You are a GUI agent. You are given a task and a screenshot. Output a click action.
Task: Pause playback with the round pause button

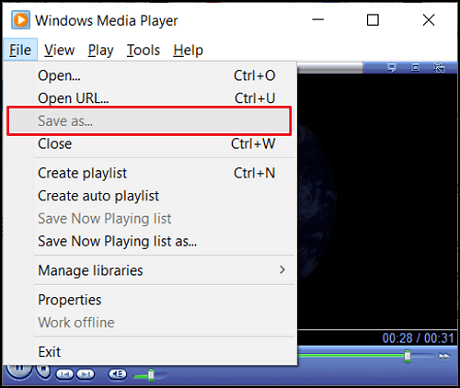tap(19, 370)
